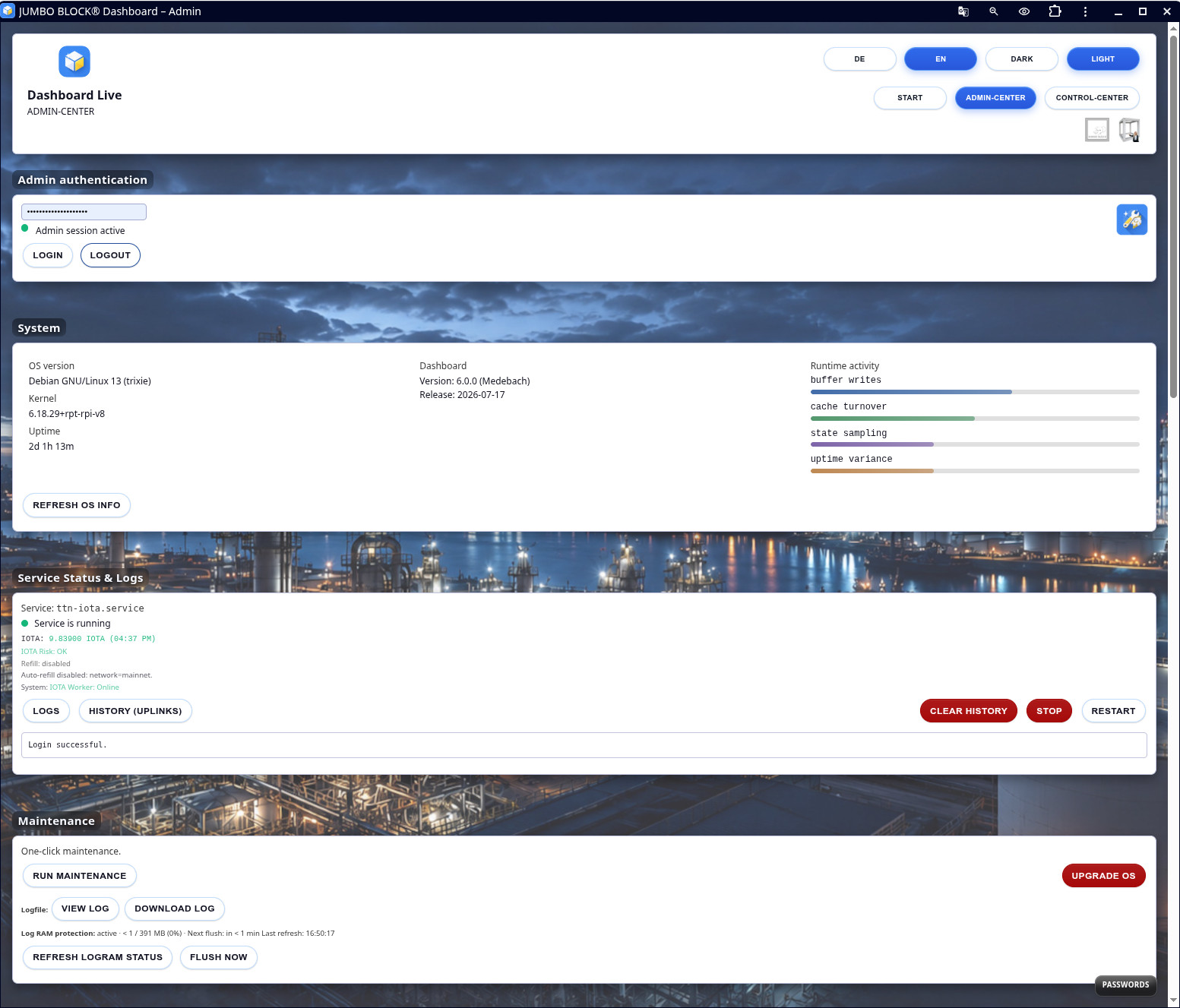Click the wrench tools icon in Admin authentication
1180x1008 pixels.
1131,220
